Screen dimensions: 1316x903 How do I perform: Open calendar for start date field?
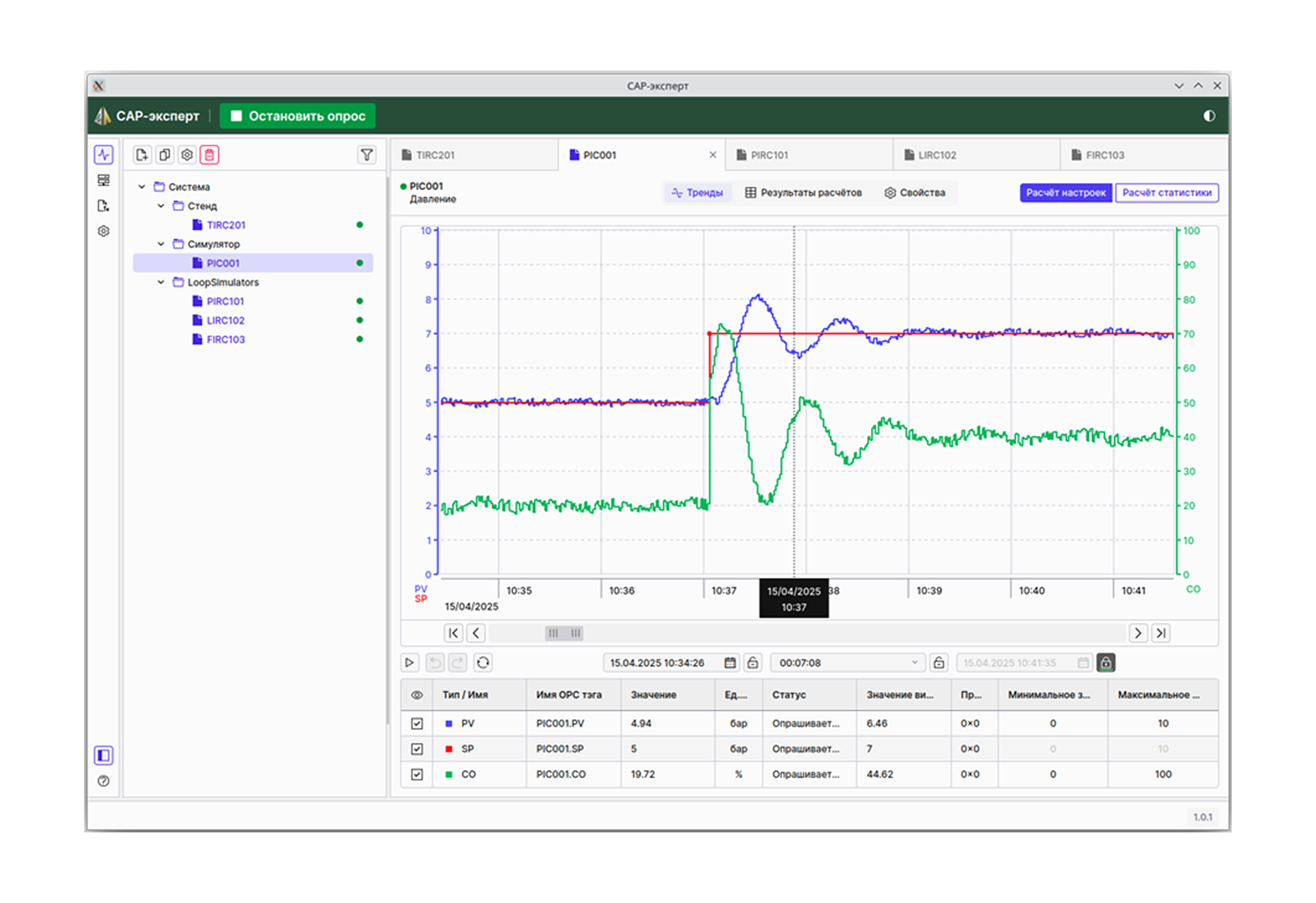730,663
